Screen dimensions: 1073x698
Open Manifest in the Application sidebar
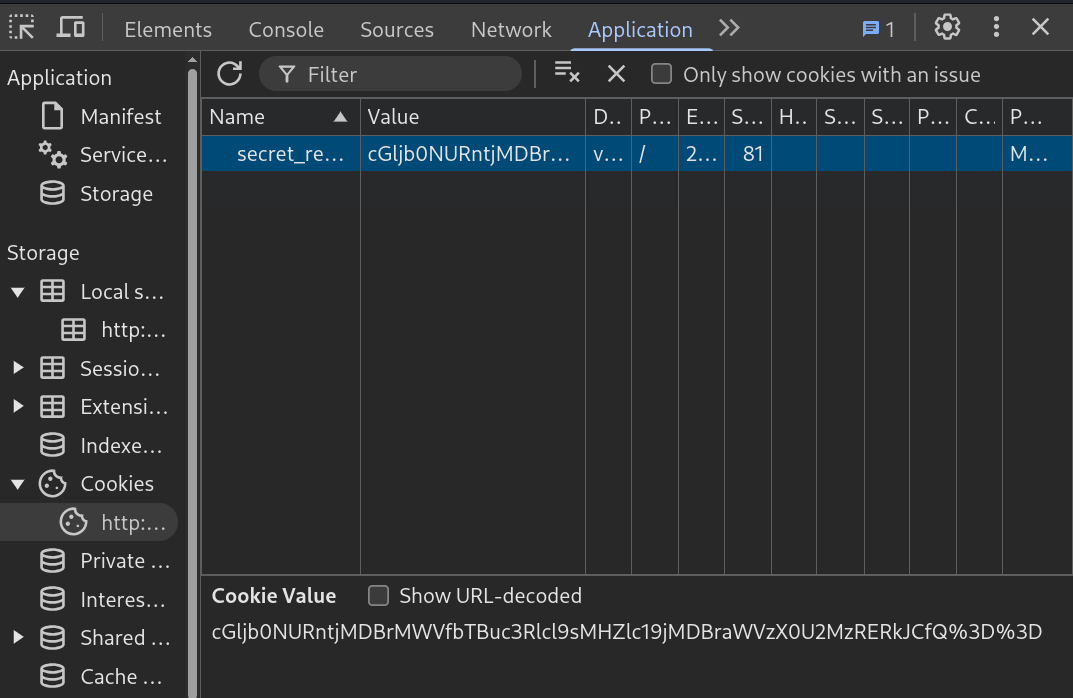tap(120, 117)
